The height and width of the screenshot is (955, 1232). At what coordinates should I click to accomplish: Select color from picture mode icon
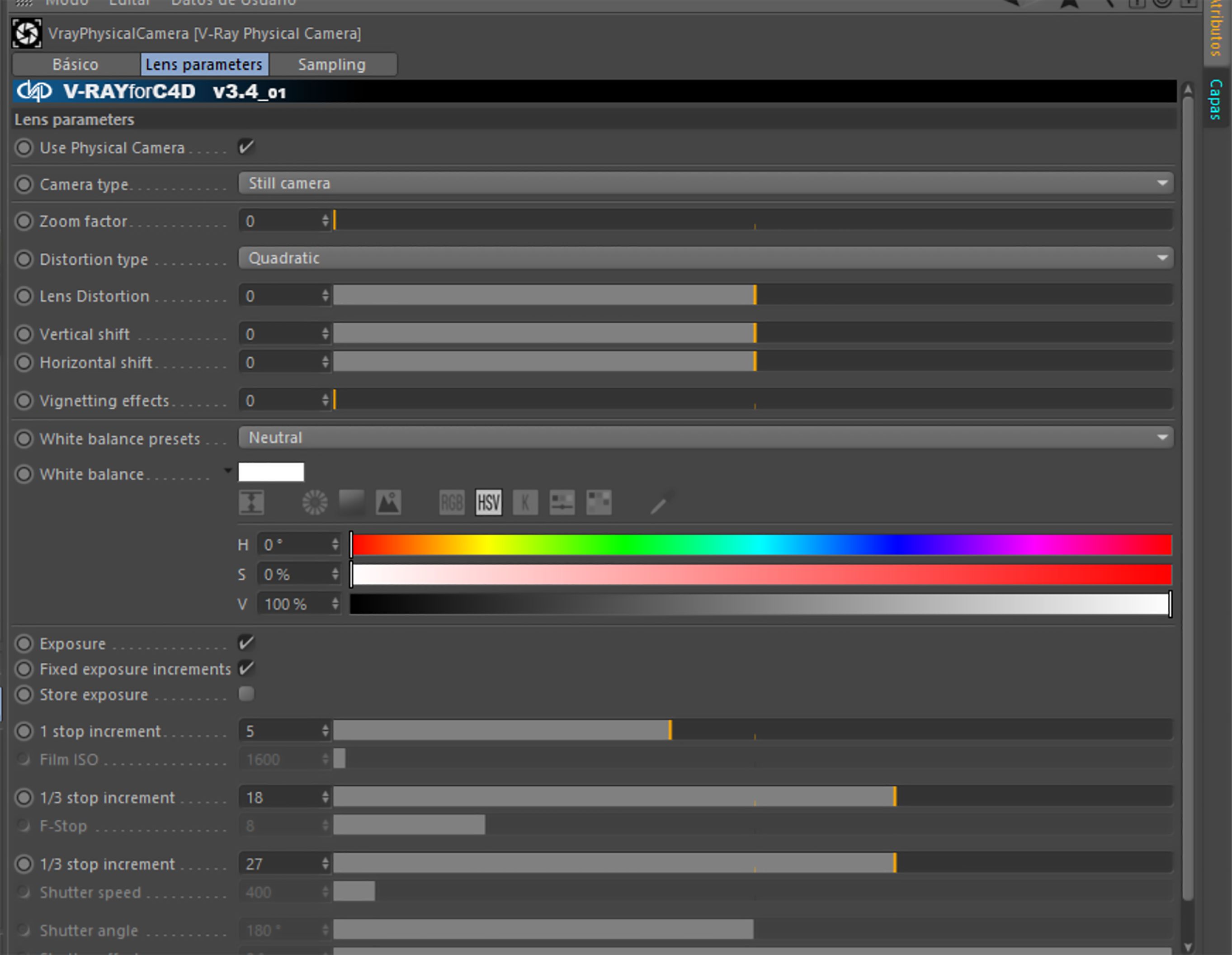[x=389, y=502]
